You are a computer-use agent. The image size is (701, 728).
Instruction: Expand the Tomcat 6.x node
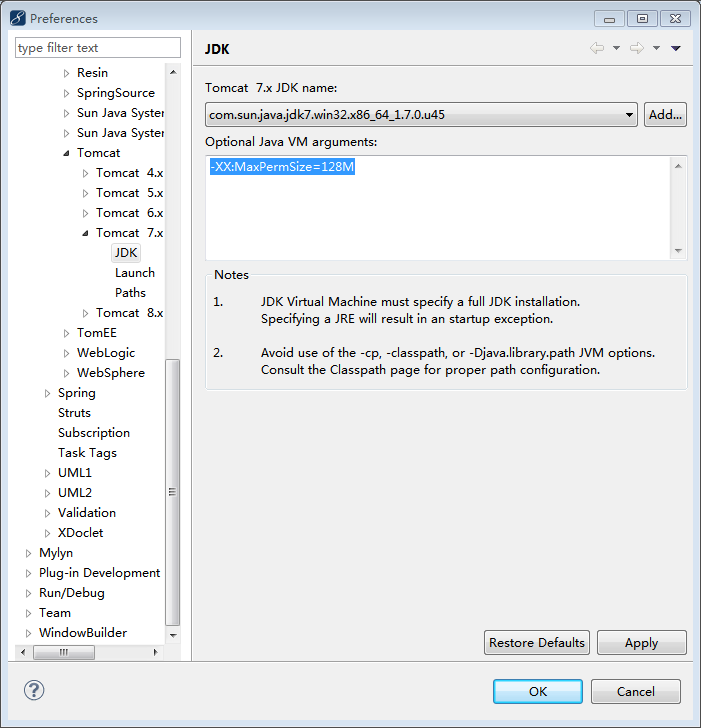[x=85, y=213]
